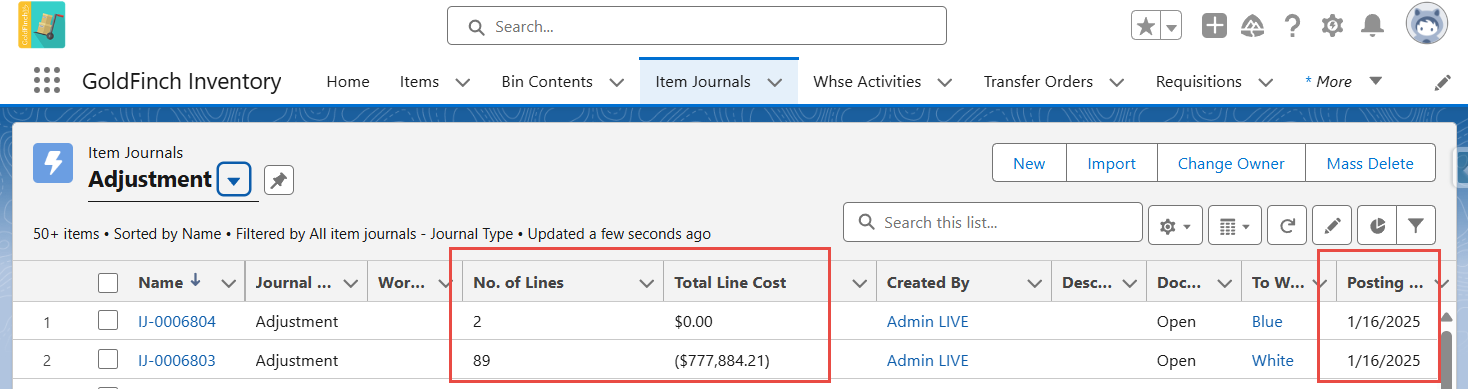1468x389 pixels.
Task: Open Salesforce Trailhead guidance icon
Action: (x=1252, y=26)
